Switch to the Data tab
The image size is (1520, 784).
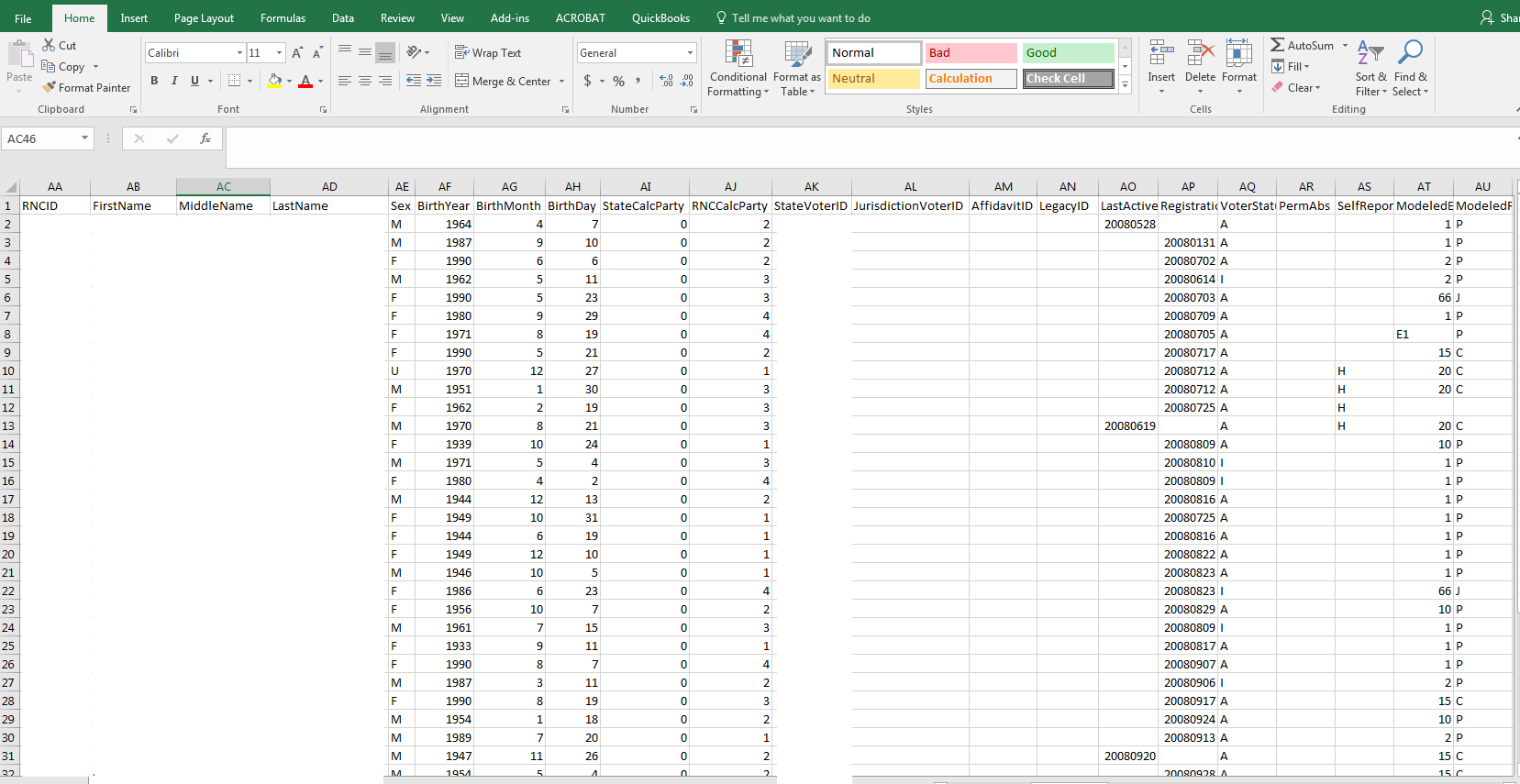[x=343, y=18]
